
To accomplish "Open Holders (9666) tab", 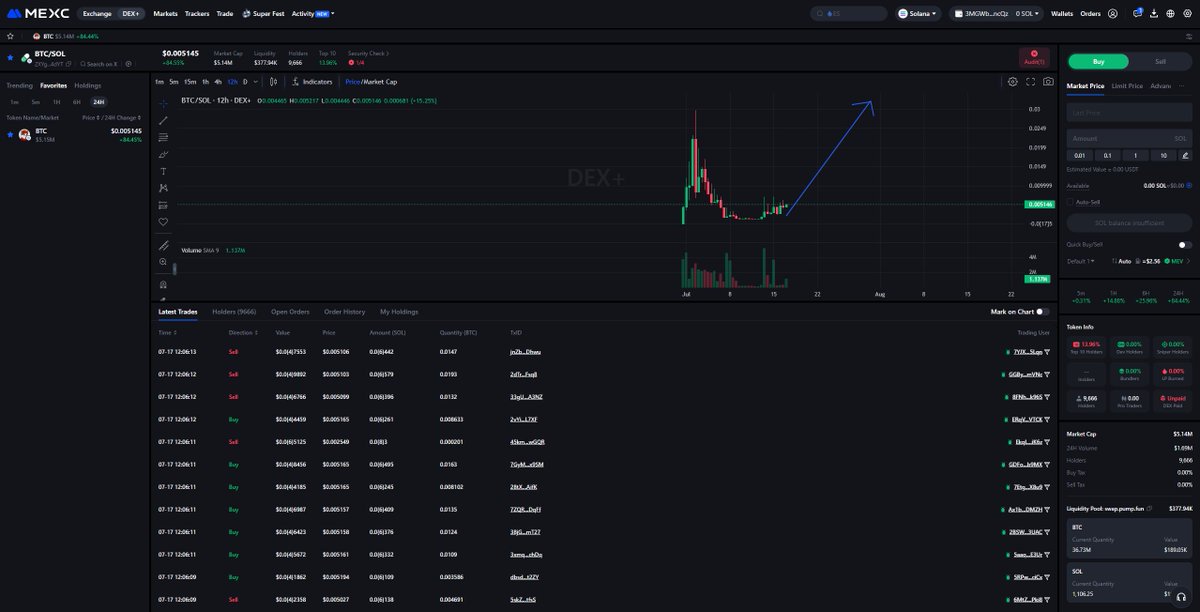I will [x=234, y=312].
